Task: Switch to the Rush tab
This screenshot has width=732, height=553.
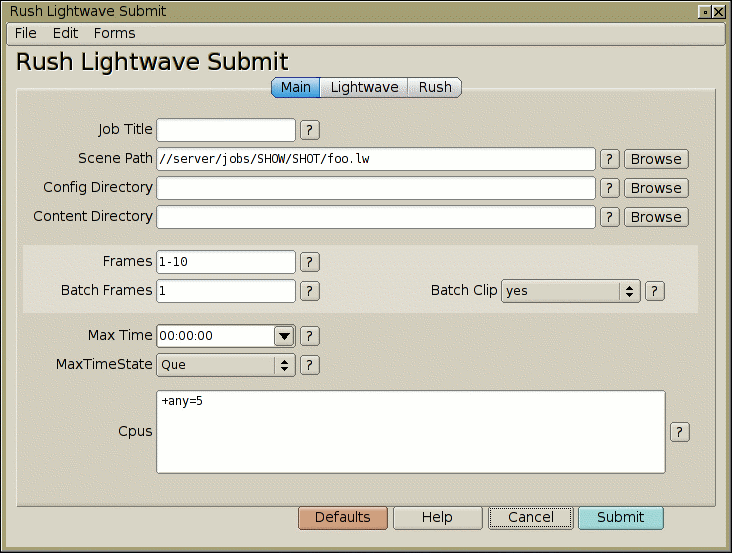Action: [x=435, y=88]
